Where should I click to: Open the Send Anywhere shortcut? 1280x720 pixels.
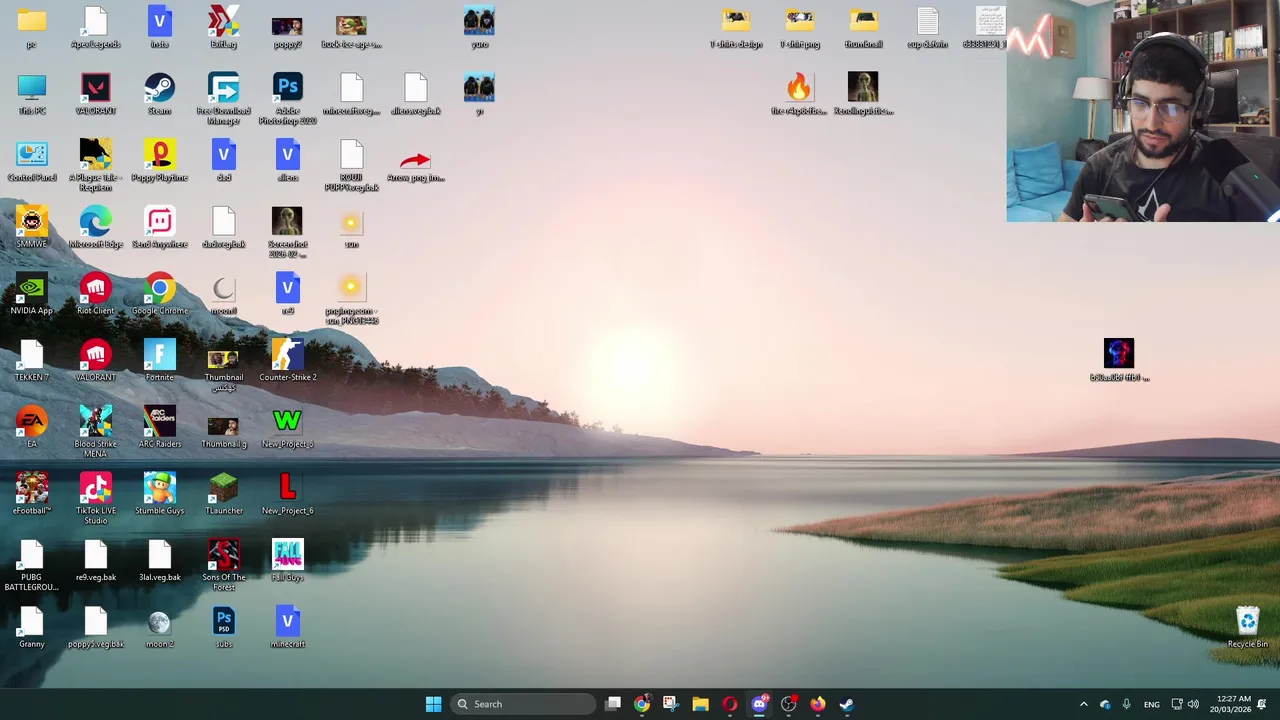(159, 228)
